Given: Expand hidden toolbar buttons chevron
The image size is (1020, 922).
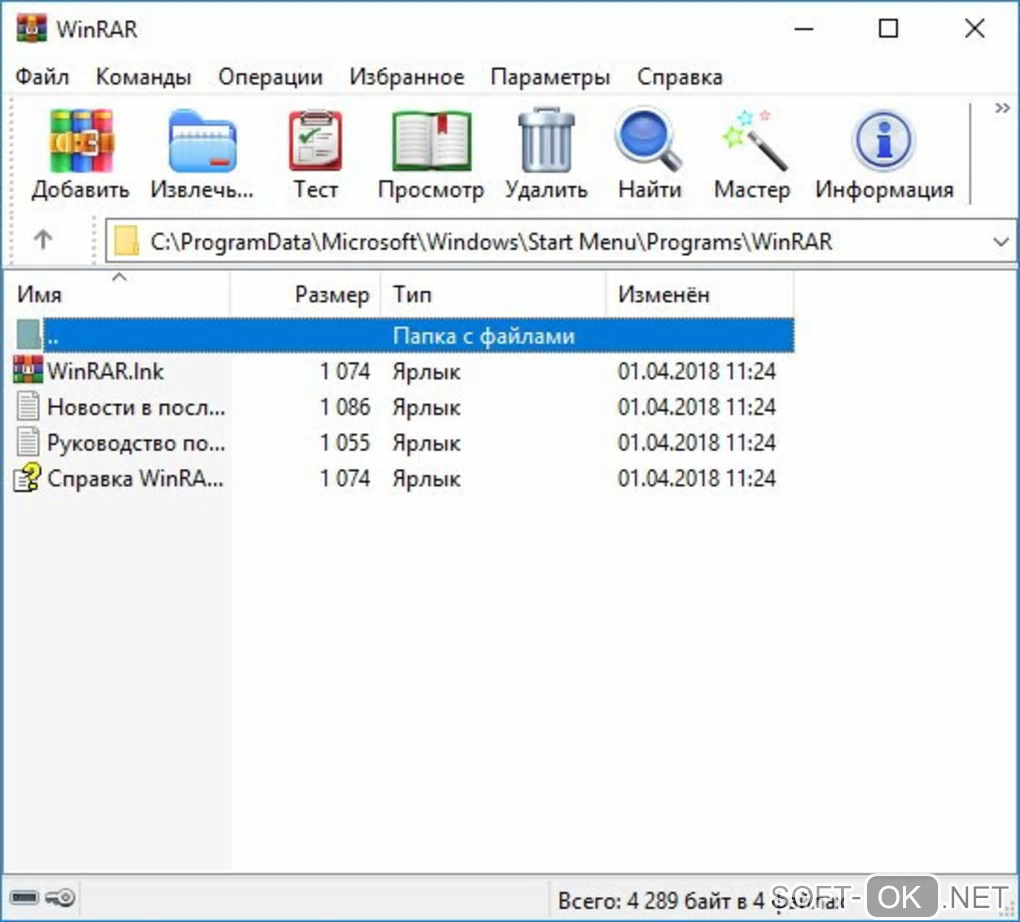Looking at the screenshot, I should [x=1002, y=108].
